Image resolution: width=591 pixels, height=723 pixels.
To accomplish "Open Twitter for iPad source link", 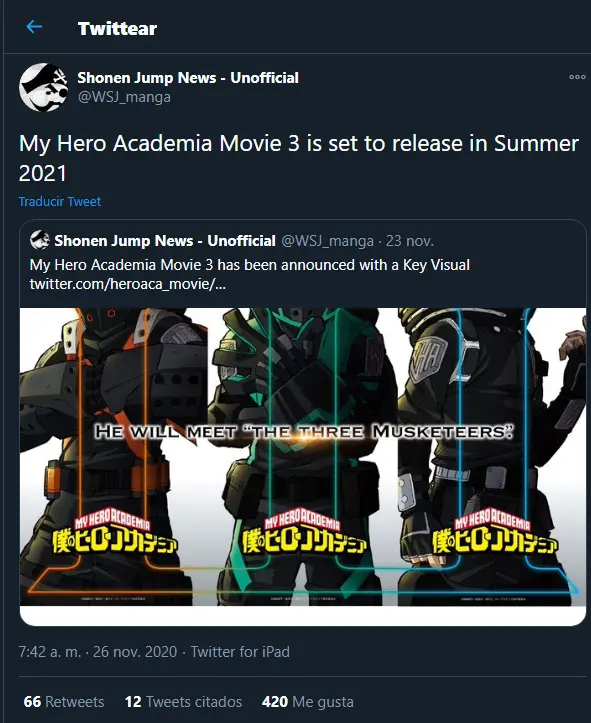I will coord(240,652).
